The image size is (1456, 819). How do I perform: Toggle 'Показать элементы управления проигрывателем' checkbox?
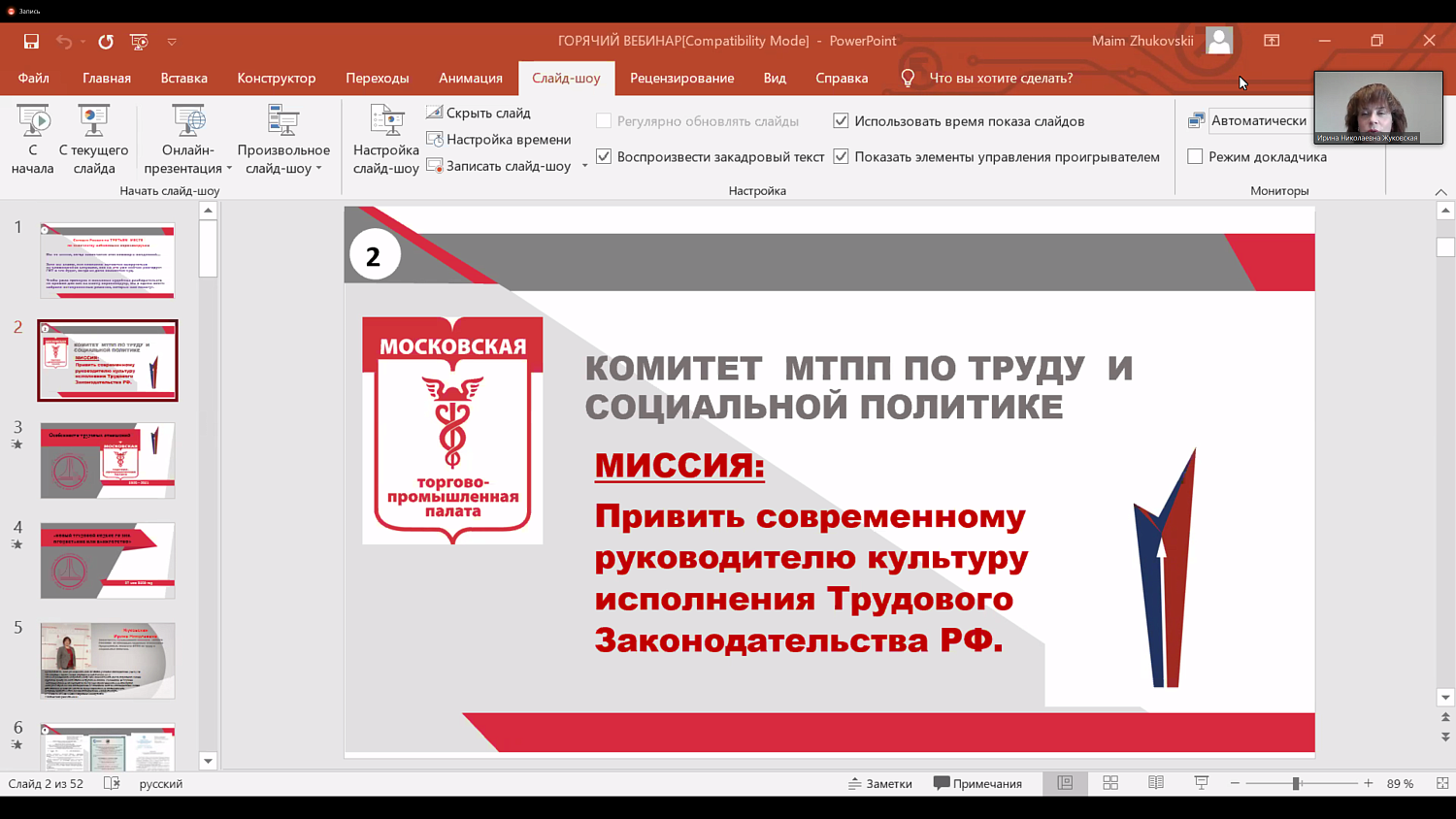tap(841, 156)
